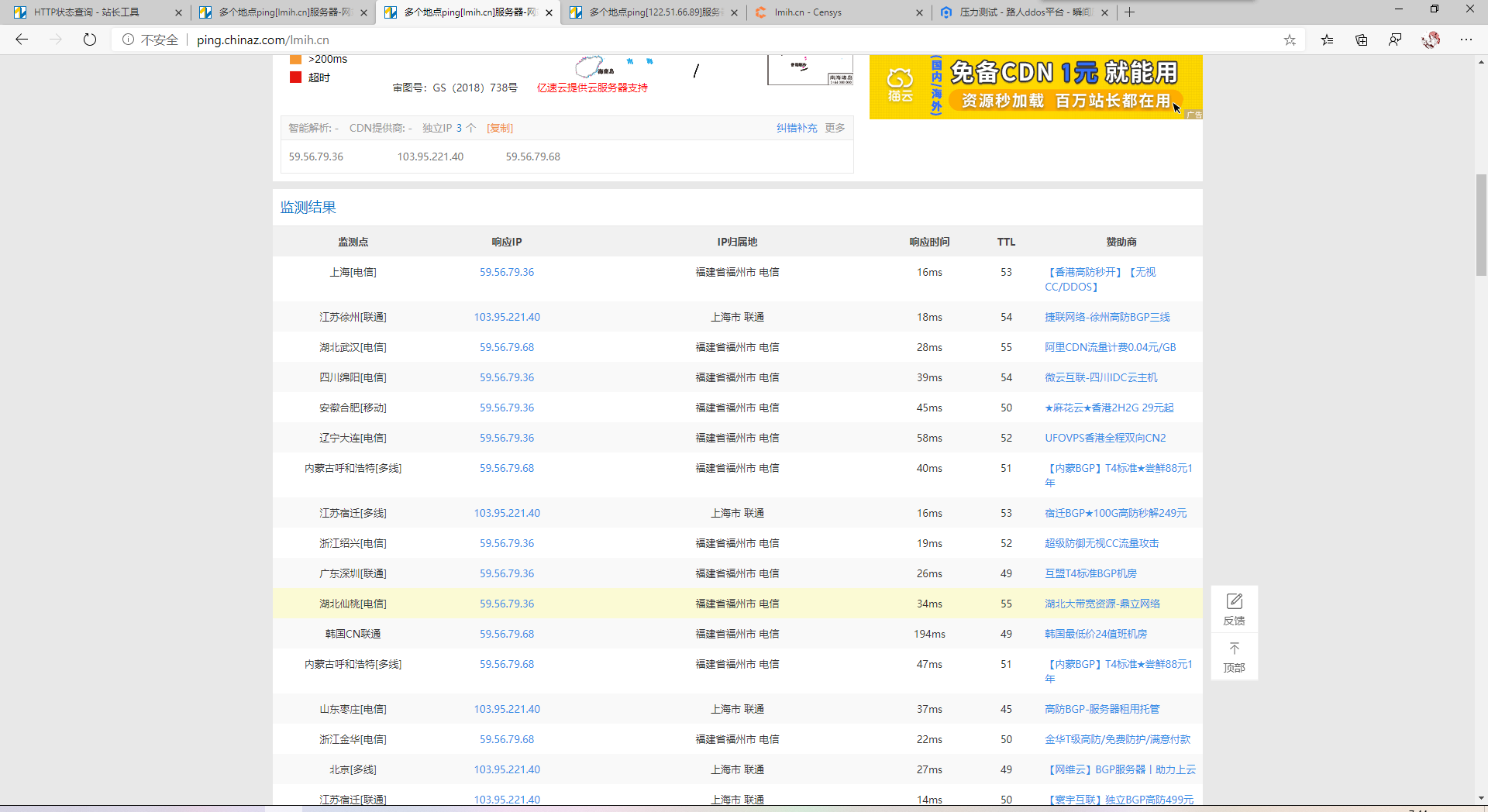Click the 顶部 back-to-top icon
Image resolution: width=1488 pixels, height=812 pixels.
(x=1234, y=655)
